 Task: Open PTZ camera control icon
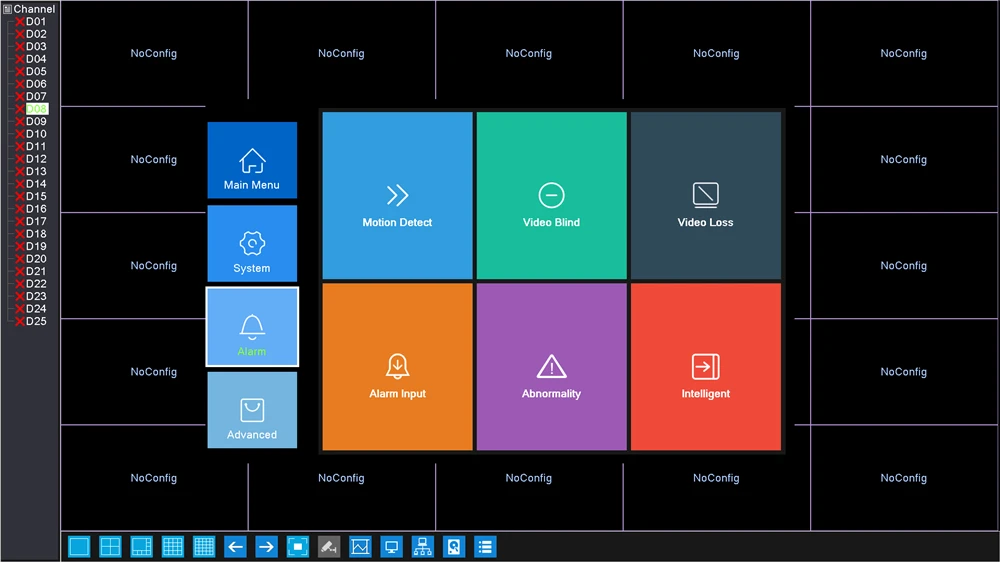click(329, 547)
